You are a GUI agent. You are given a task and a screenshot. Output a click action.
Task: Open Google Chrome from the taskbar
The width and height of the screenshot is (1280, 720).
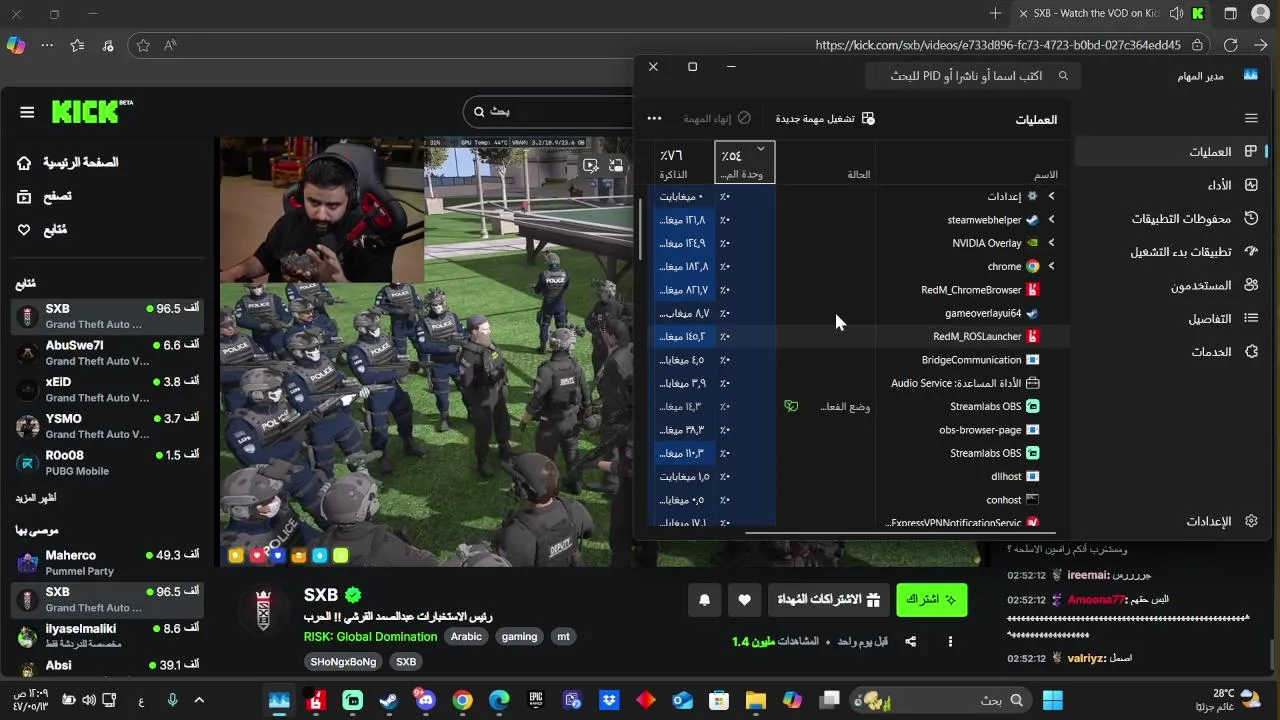click(x=462, y=700)
